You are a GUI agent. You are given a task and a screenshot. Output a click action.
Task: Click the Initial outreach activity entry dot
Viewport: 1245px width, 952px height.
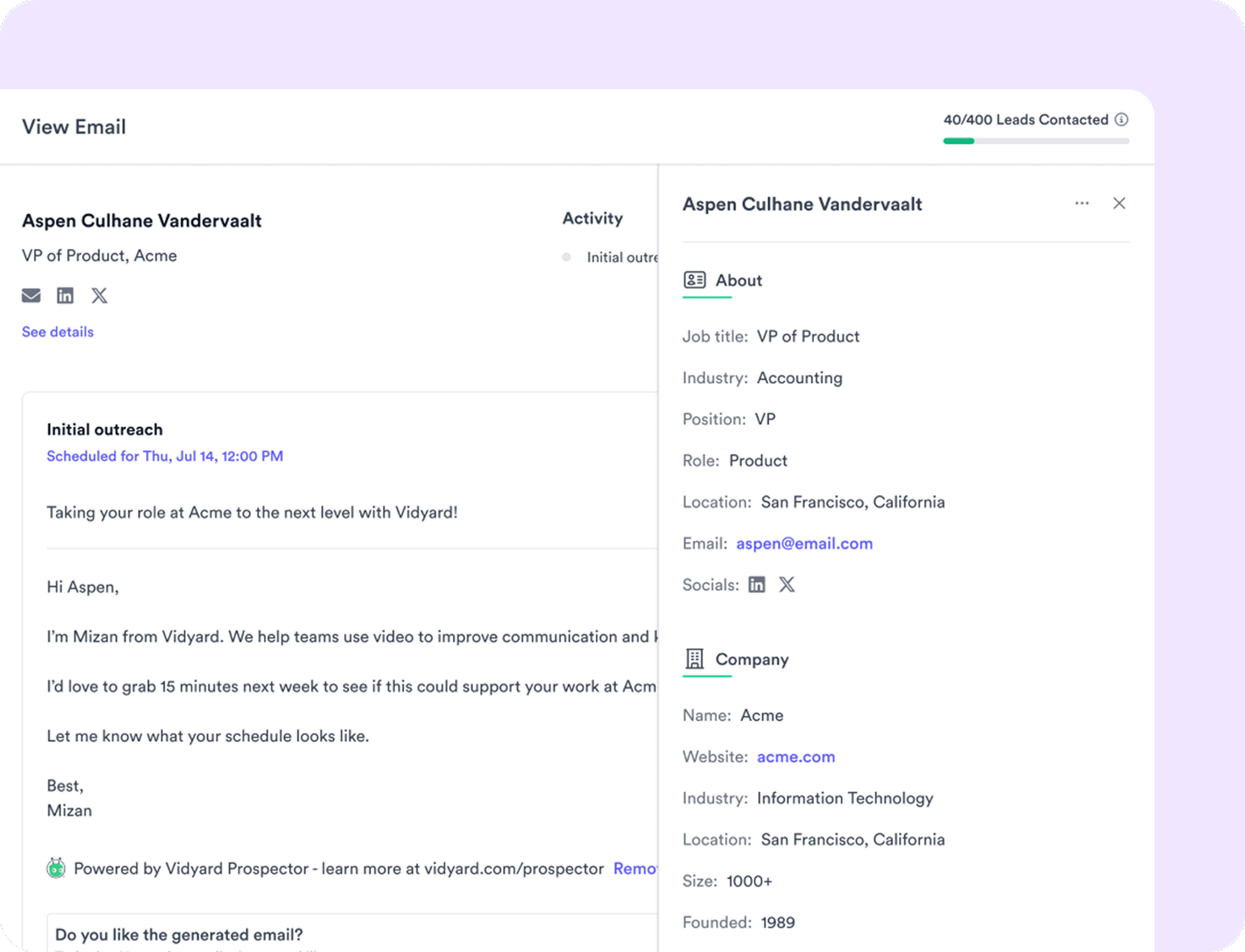[x=566, y=257]
